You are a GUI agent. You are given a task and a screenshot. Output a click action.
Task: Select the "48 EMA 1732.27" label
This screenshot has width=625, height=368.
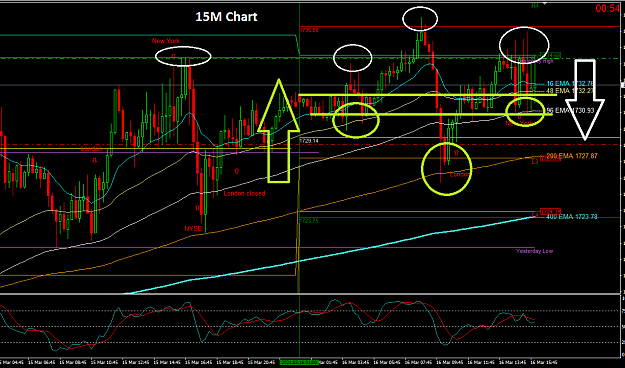coord(570,91)
